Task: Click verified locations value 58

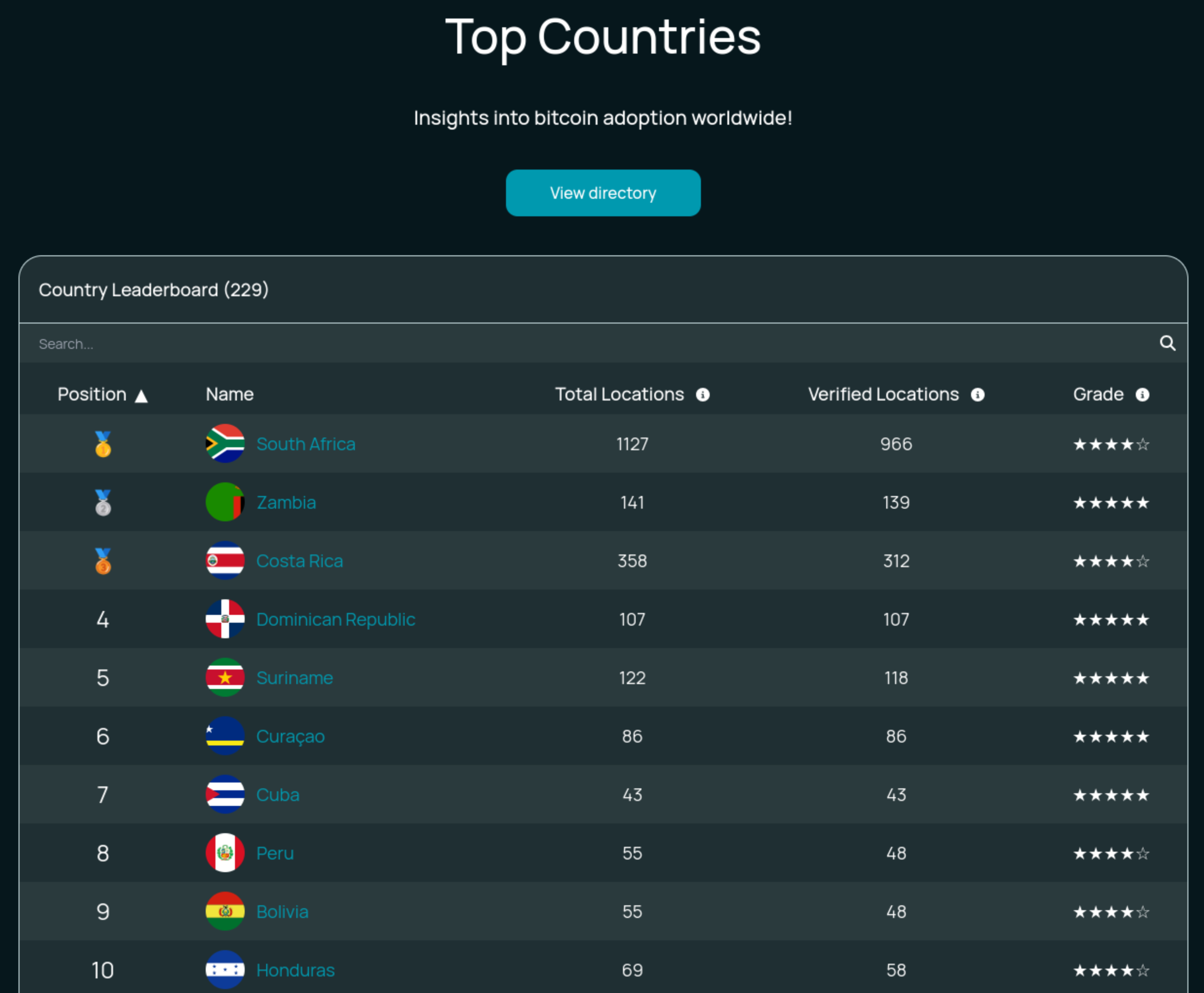Action: (x=896, y=970)
